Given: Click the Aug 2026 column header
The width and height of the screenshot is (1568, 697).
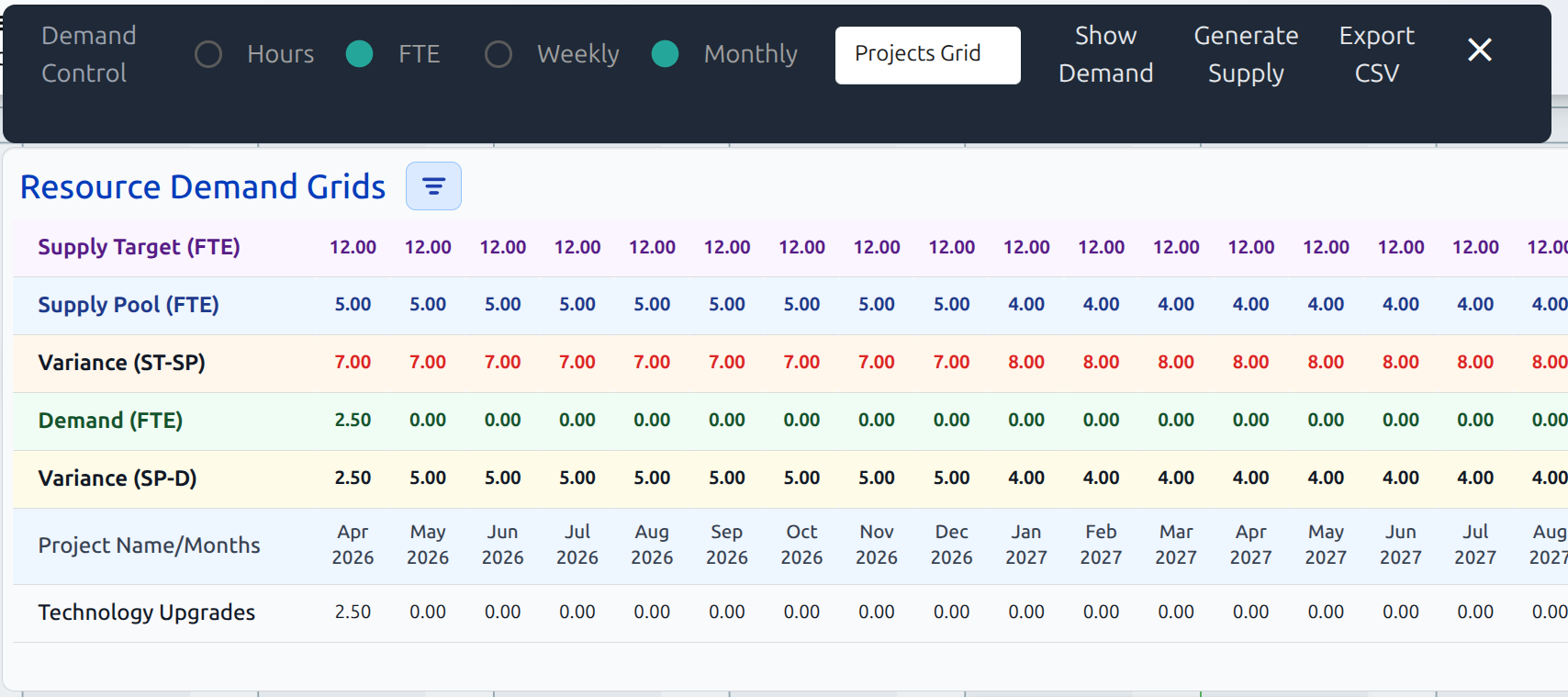Looking at the screenshot, I should [652, 545].
